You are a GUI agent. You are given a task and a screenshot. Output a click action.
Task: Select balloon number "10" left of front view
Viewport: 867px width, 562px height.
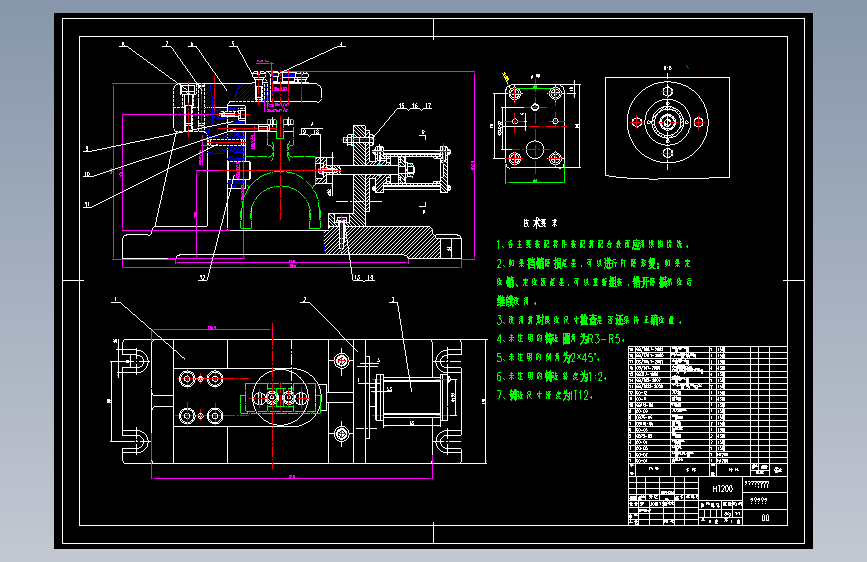87,175
